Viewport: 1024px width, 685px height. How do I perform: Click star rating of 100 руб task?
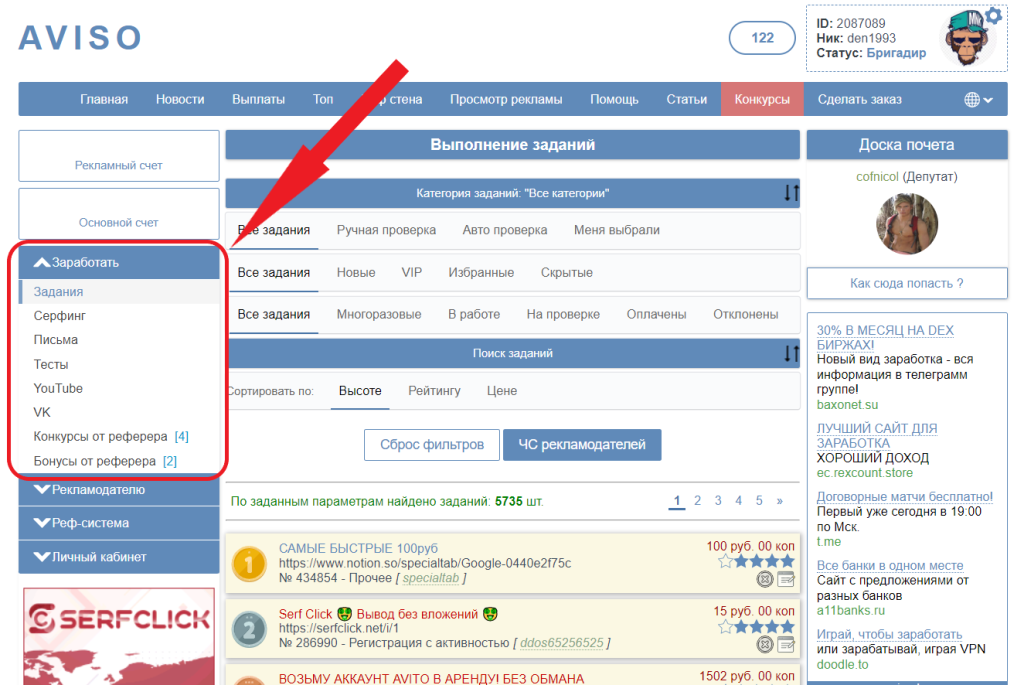[756, 561]
